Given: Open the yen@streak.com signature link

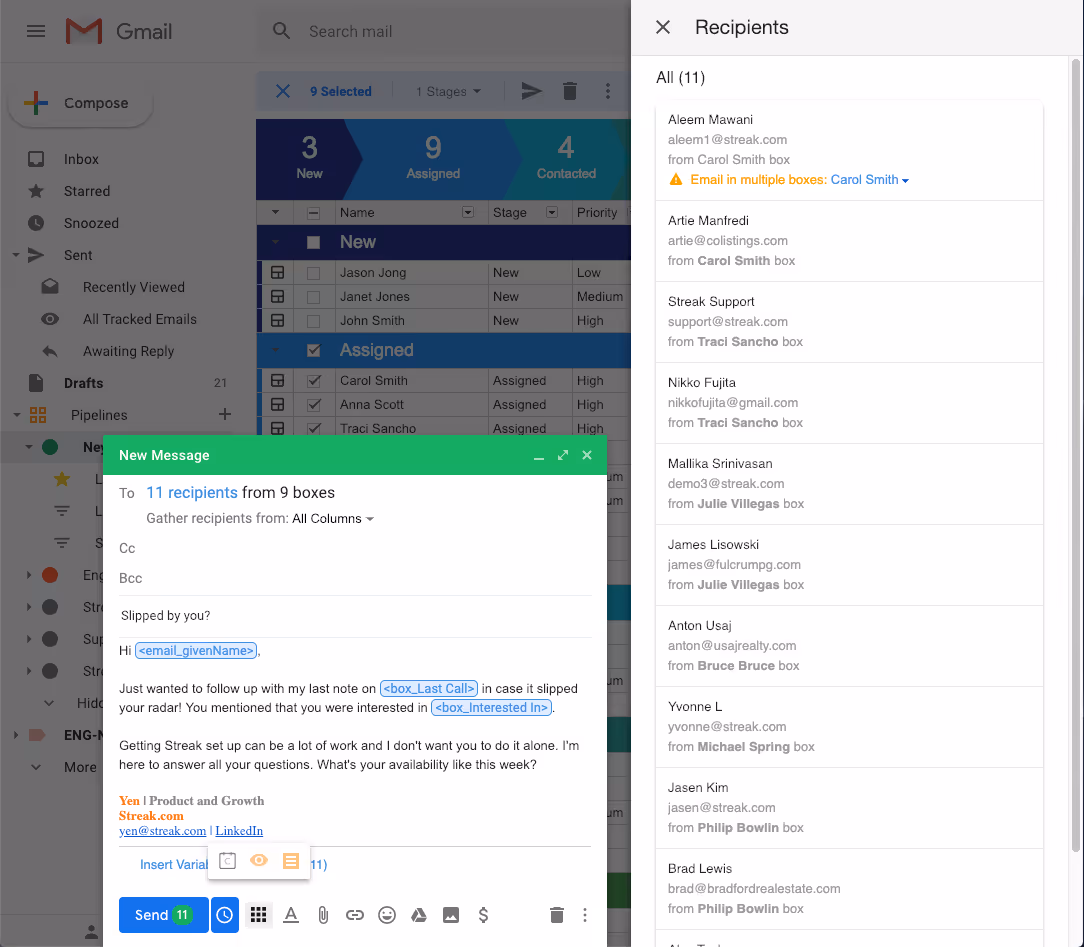Looking at the screenshot, I should [162, 831].
